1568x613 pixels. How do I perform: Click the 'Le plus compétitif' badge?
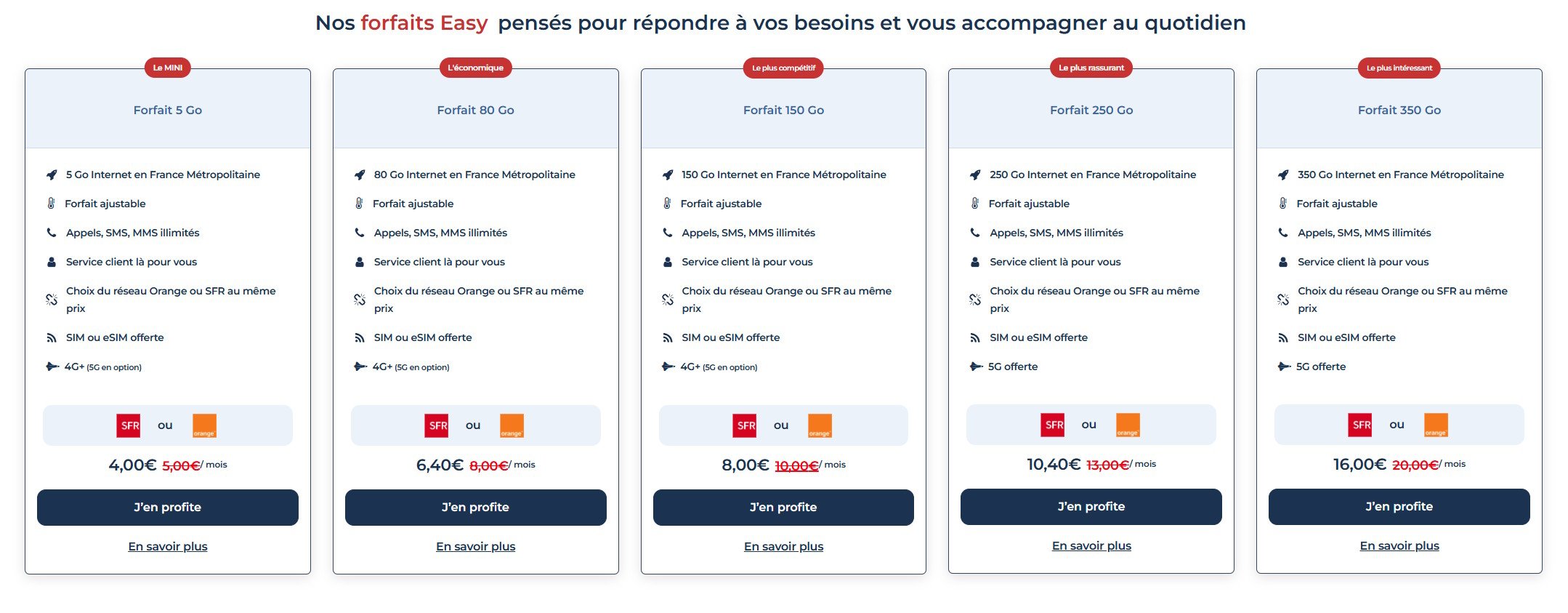click(x=783, y=68)
